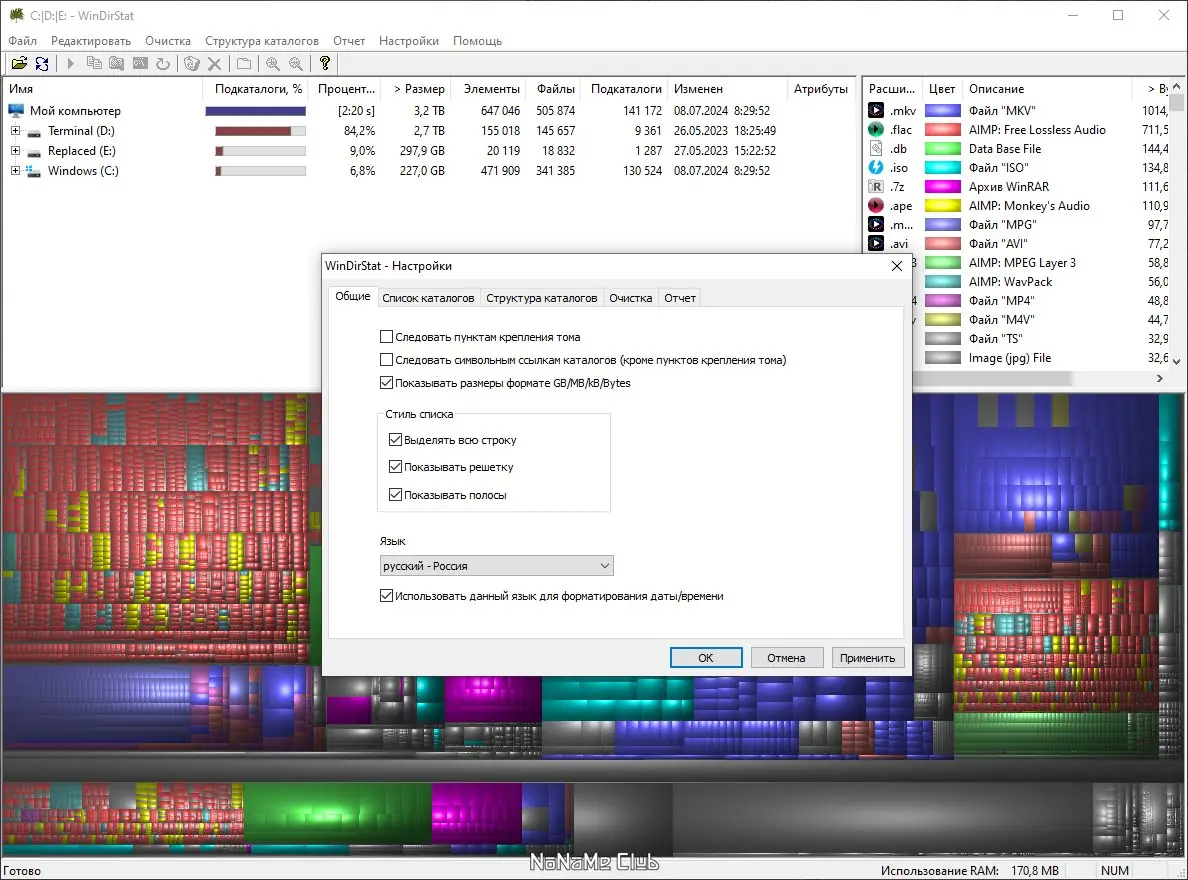Viewport: 1188px width, 880px height.
Task: Open the 'Помощь' menu
Action: 477,41
